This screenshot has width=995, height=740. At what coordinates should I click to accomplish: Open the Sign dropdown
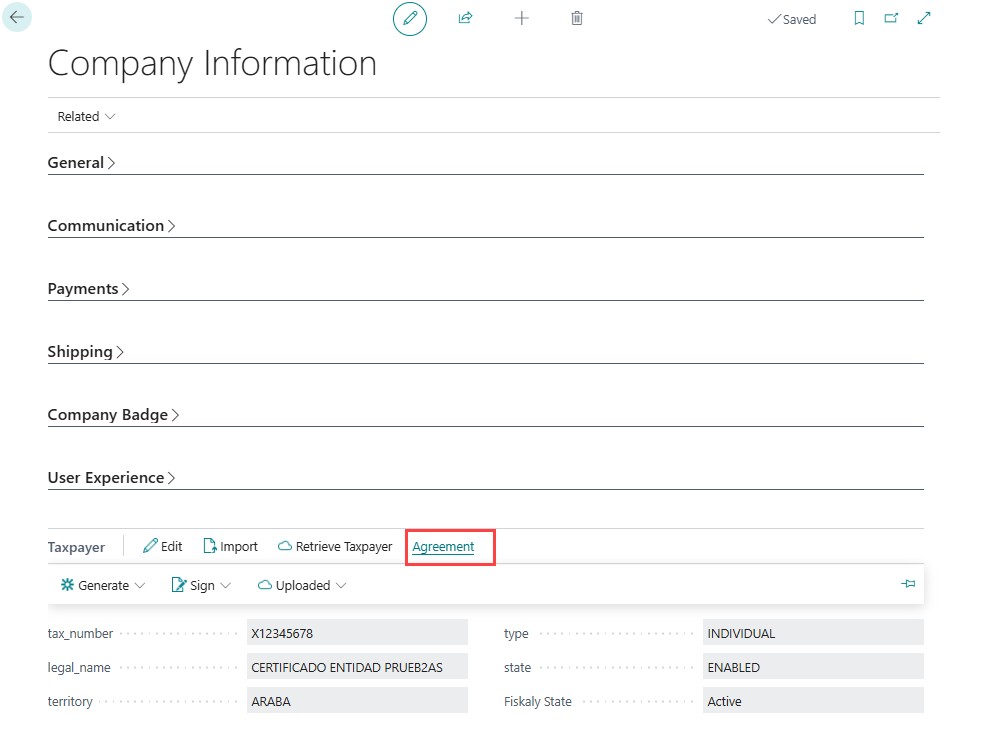coord(202,585)
